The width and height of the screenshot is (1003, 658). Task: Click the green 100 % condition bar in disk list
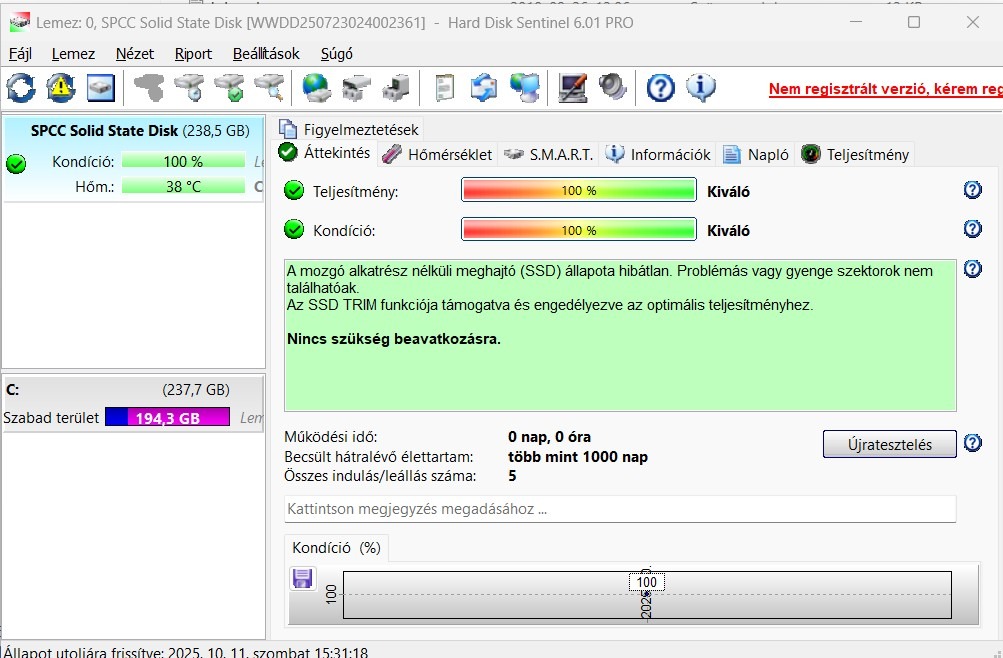coord(184,161)
